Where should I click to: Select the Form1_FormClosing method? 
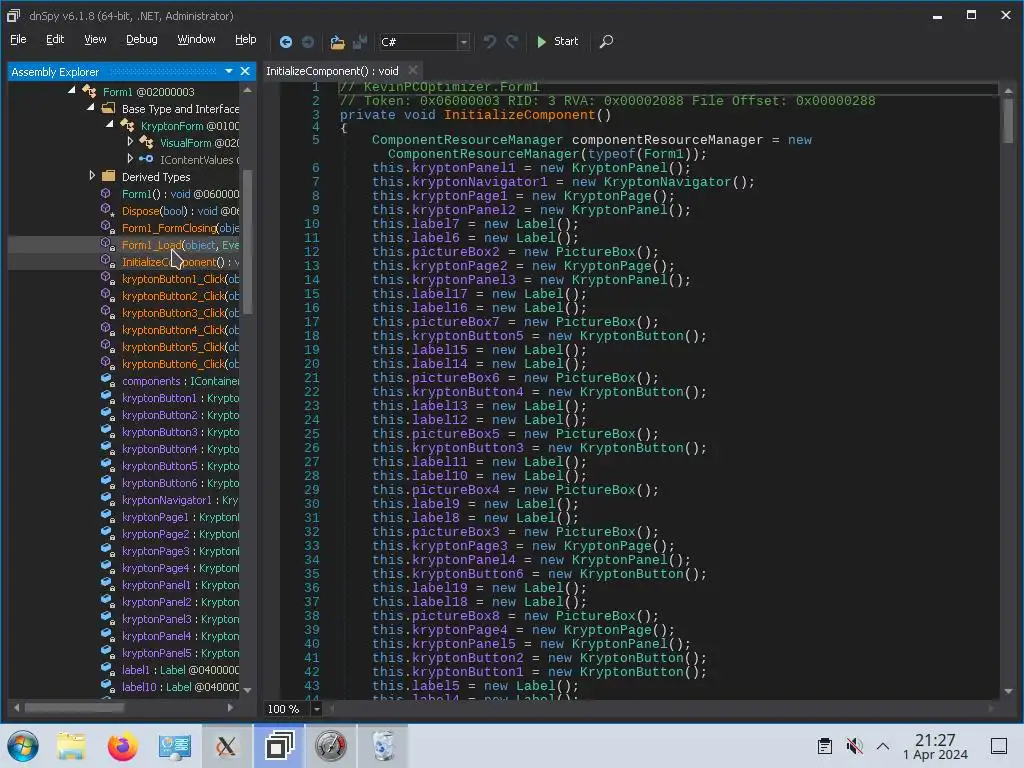point(180,228)
